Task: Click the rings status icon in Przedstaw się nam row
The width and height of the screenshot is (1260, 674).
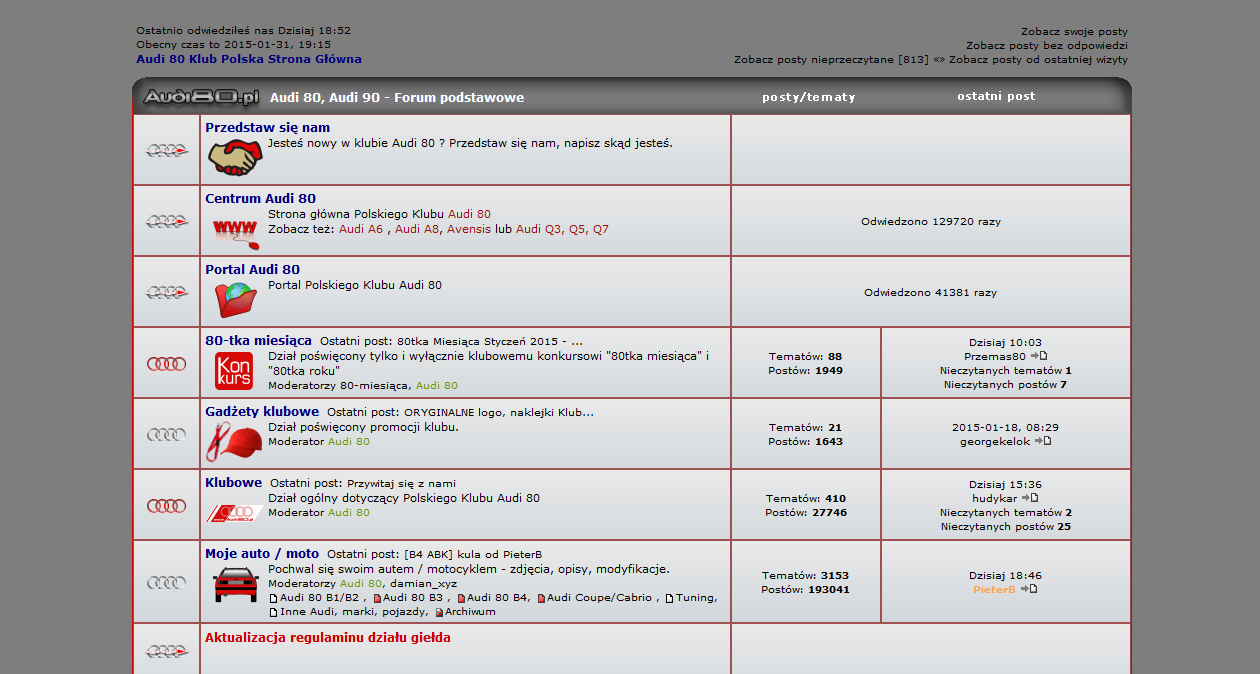Action: point(167,150)
